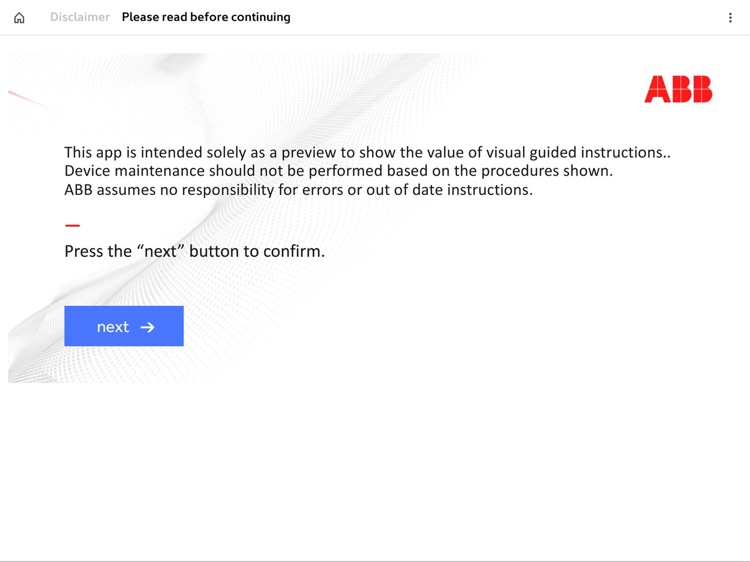Click the arrow icon inside the next button
Viewport: 750px width, 562px height.
(x=148, y=327)
